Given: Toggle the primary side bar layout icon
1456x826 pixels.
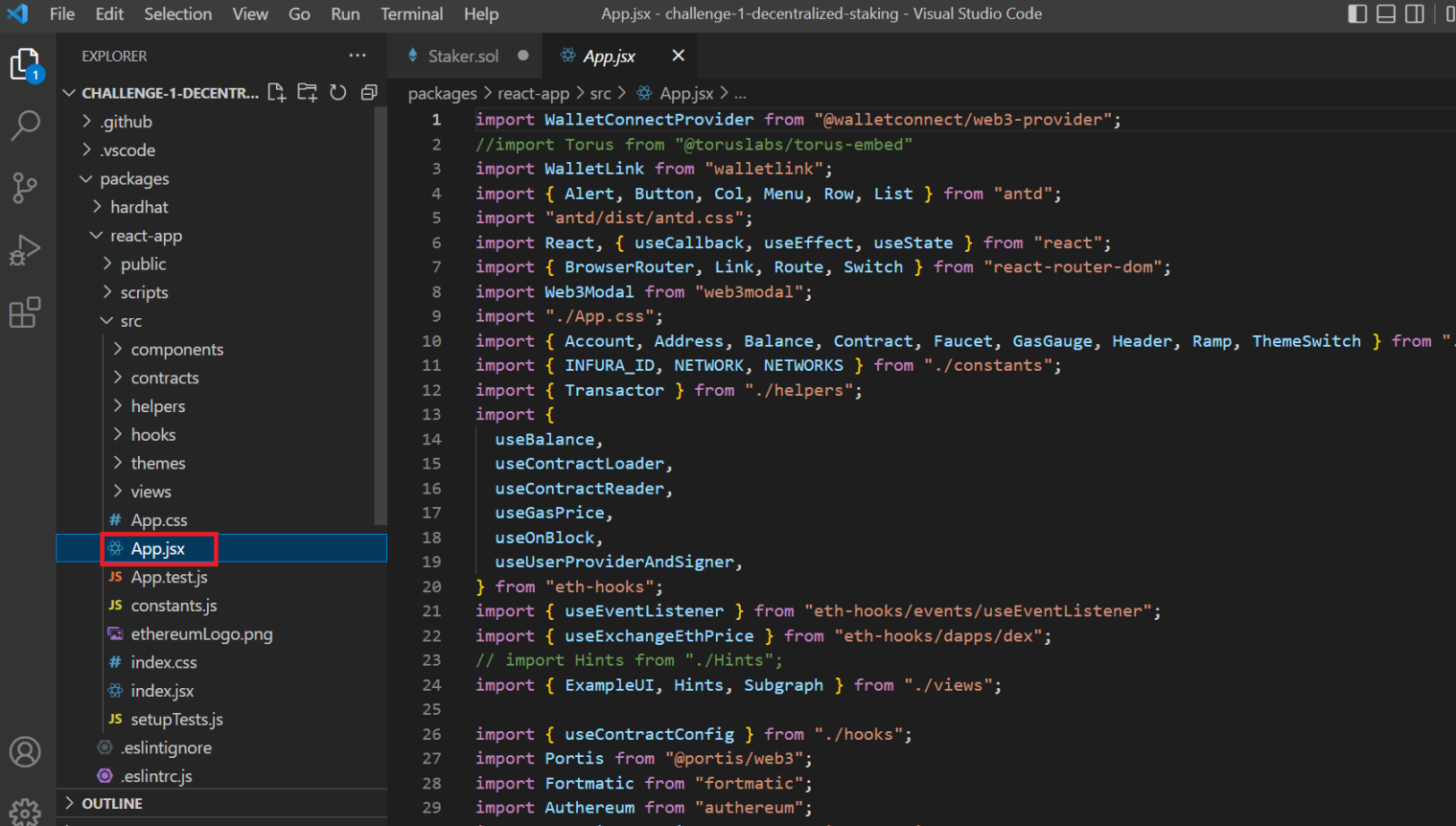Looking at the screenshot, I should [x=1357, y=13].
